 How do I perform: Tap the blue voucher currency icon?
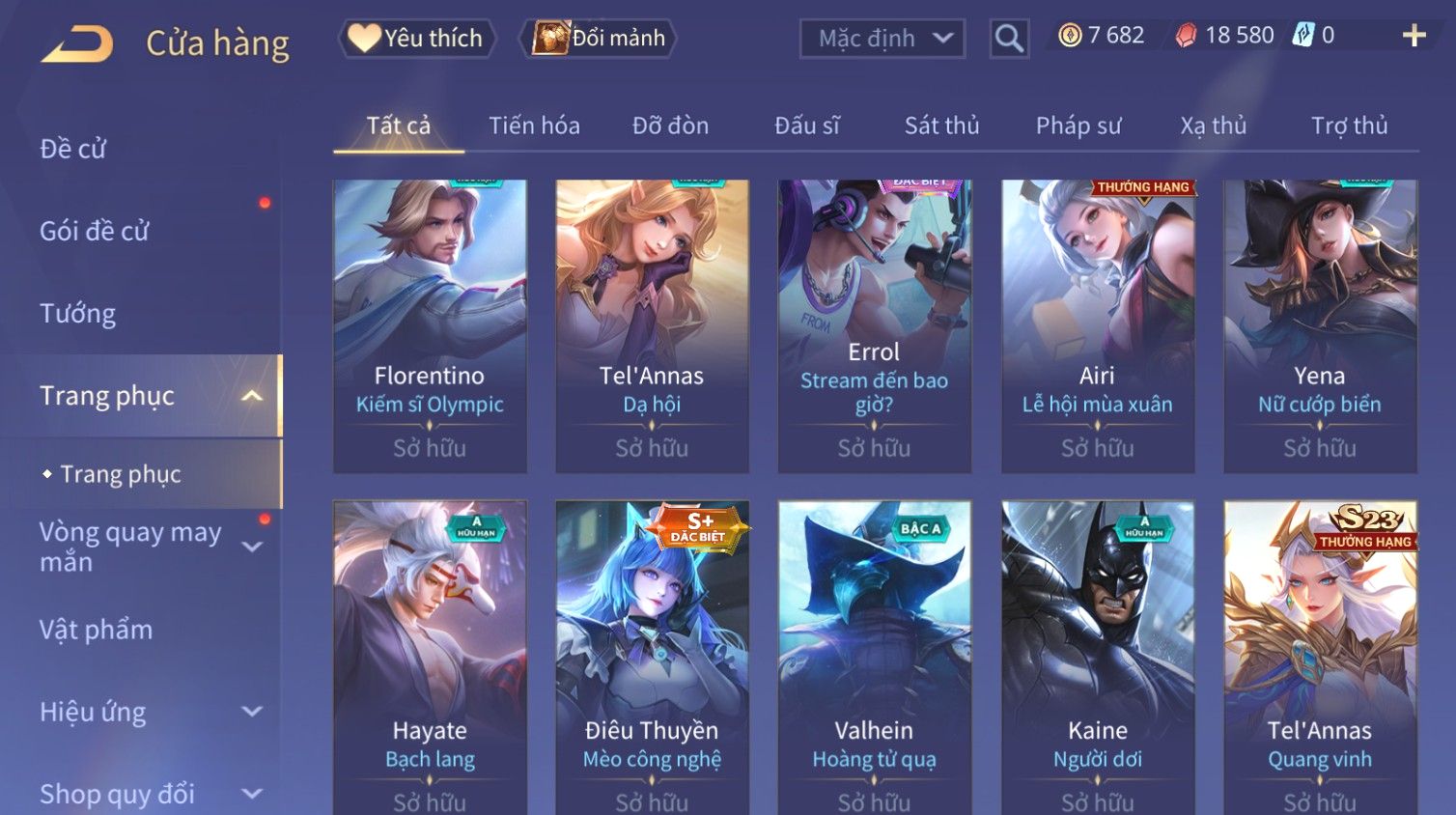1303,35
